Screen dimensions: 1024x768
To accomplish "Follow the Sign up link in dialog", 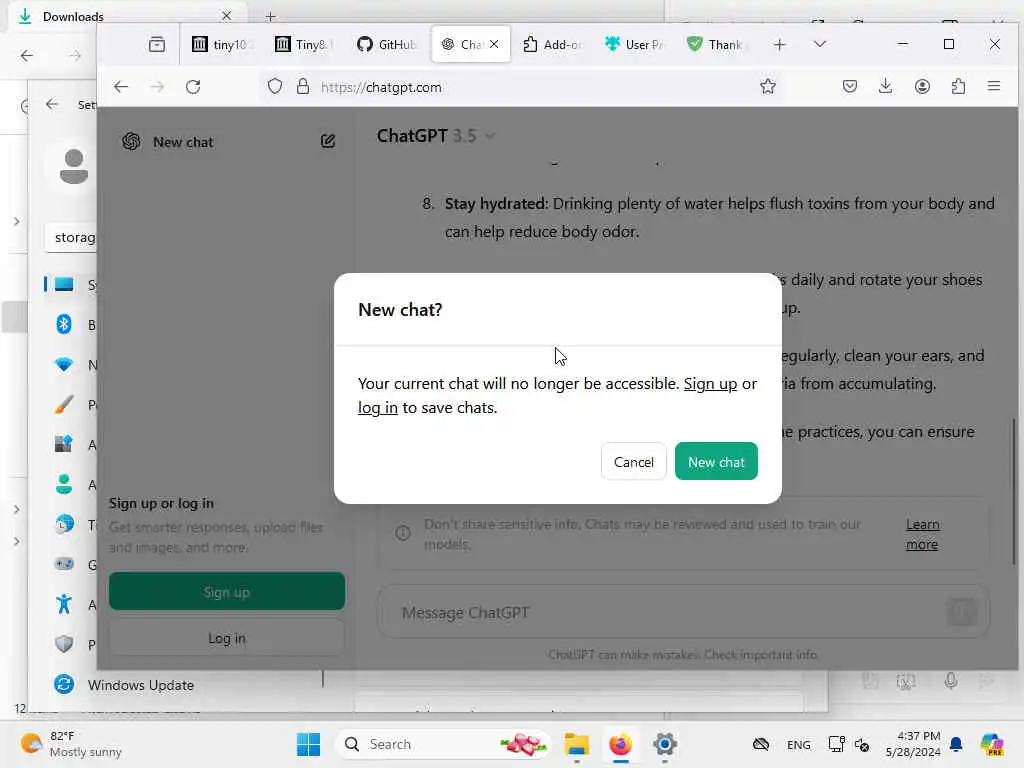I will [710, 383].
